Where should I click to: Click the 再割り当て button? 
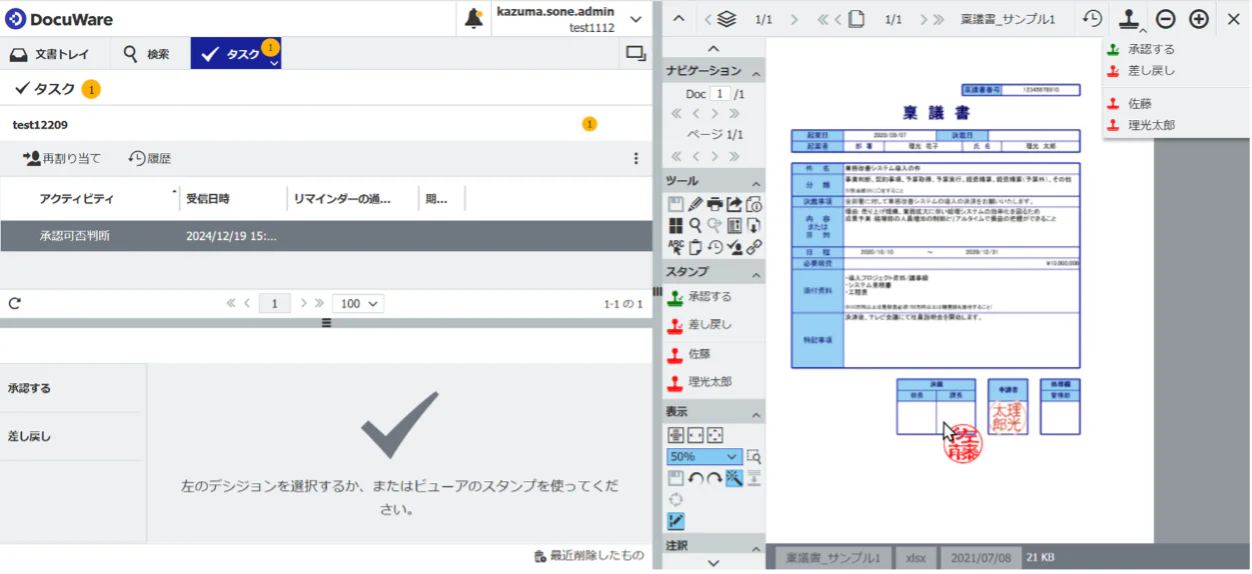click(62, 158)
